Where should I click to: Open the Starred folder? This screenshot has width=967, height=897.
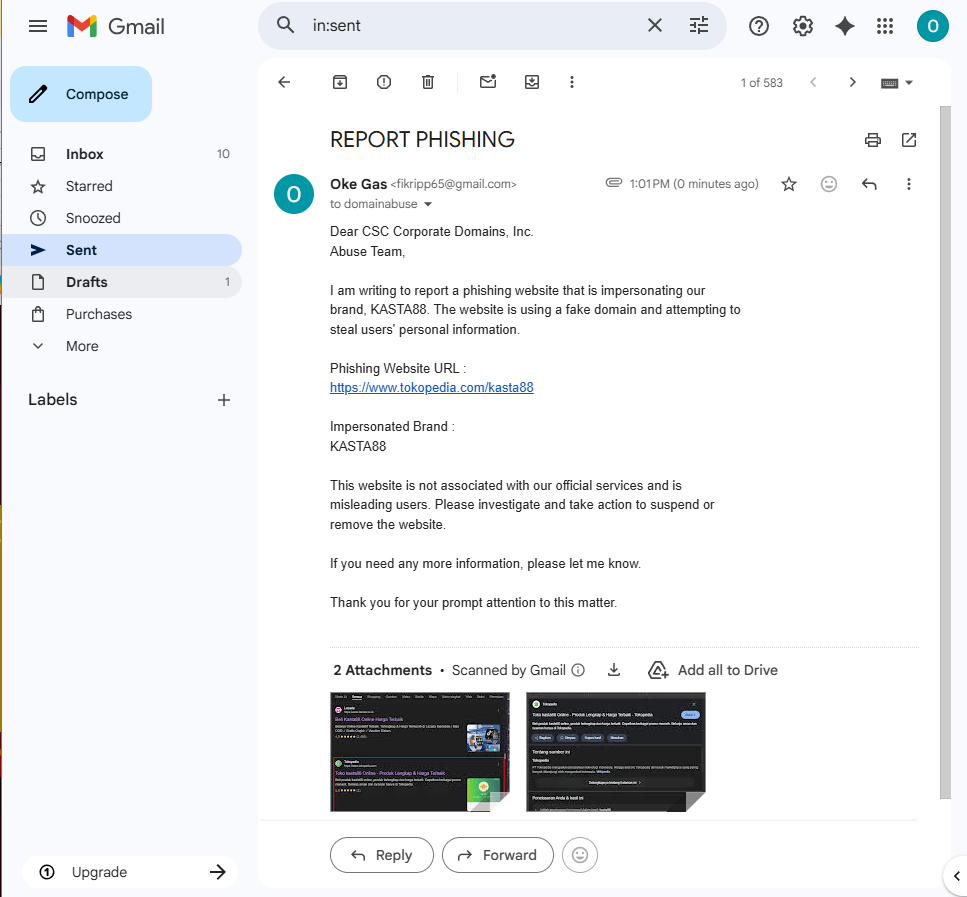click(x=122, y=186)
